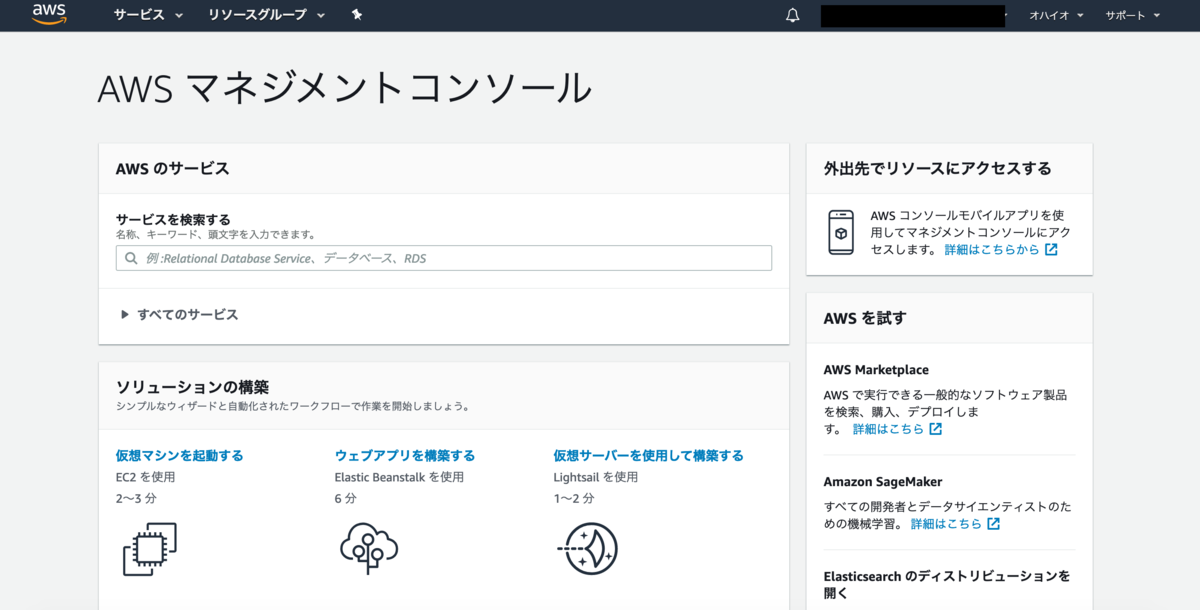Viewport: 1200px width, 610px height.
Task: Click the '2〜3 分' duration text
Action: [x=136, y=498]
